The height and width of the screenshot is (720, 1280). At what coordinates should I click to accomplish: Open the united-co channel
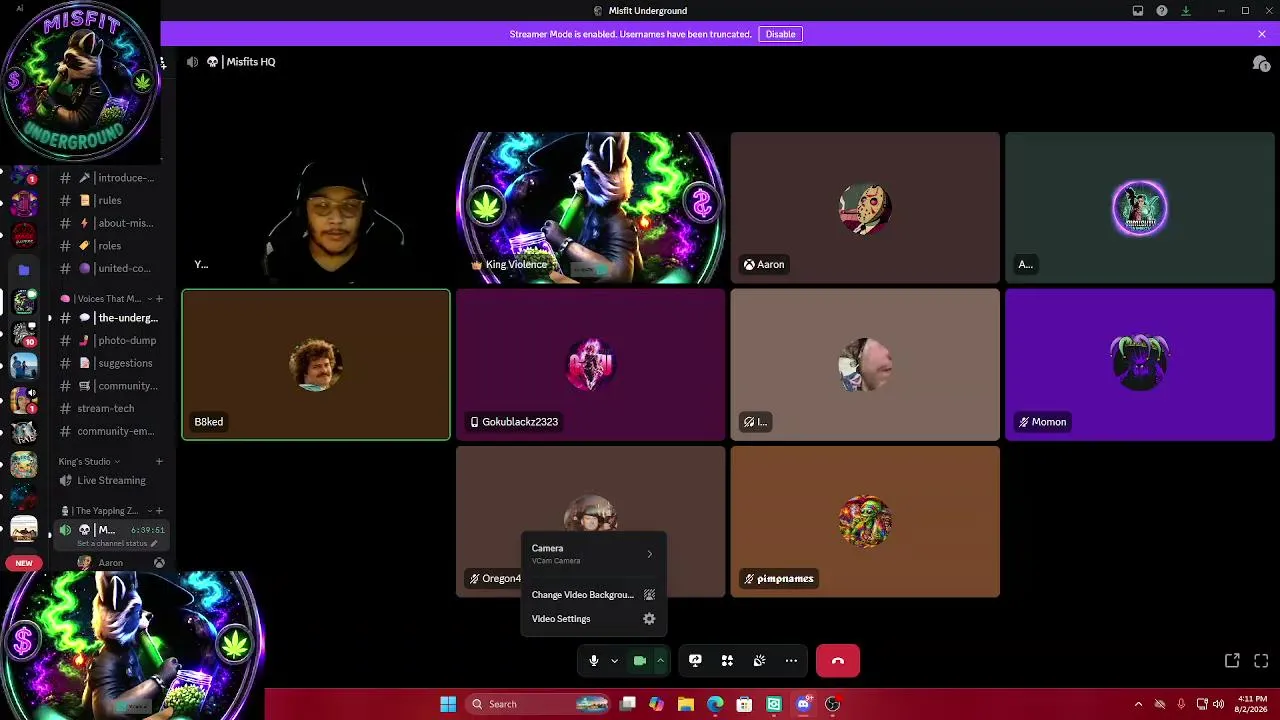pos(110,268)
